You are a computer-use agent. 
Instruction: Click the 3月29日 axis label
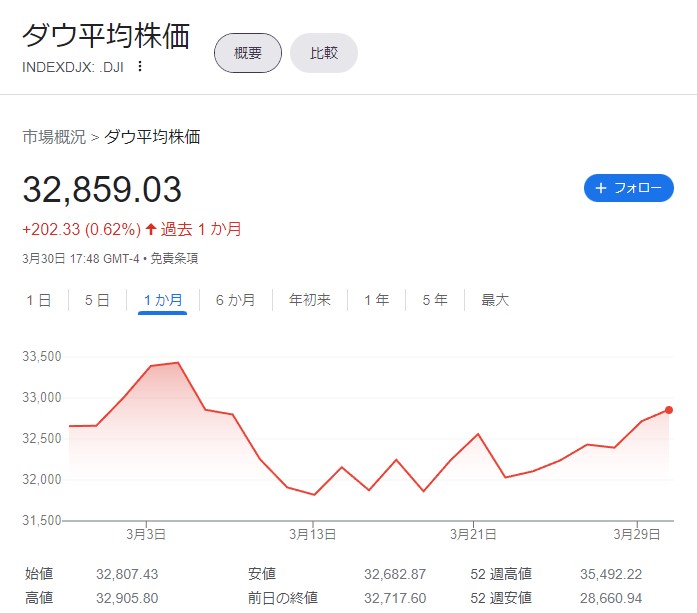click(637, 534)
